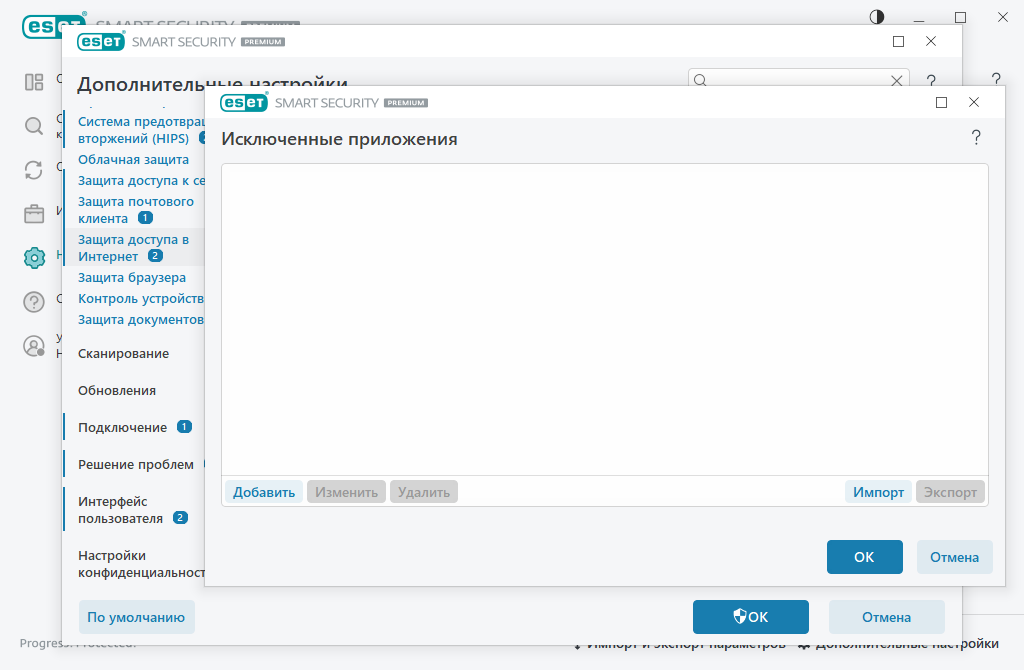Type in the advanced settings search box
The image size is (1024, 670).
pos(798,80)
